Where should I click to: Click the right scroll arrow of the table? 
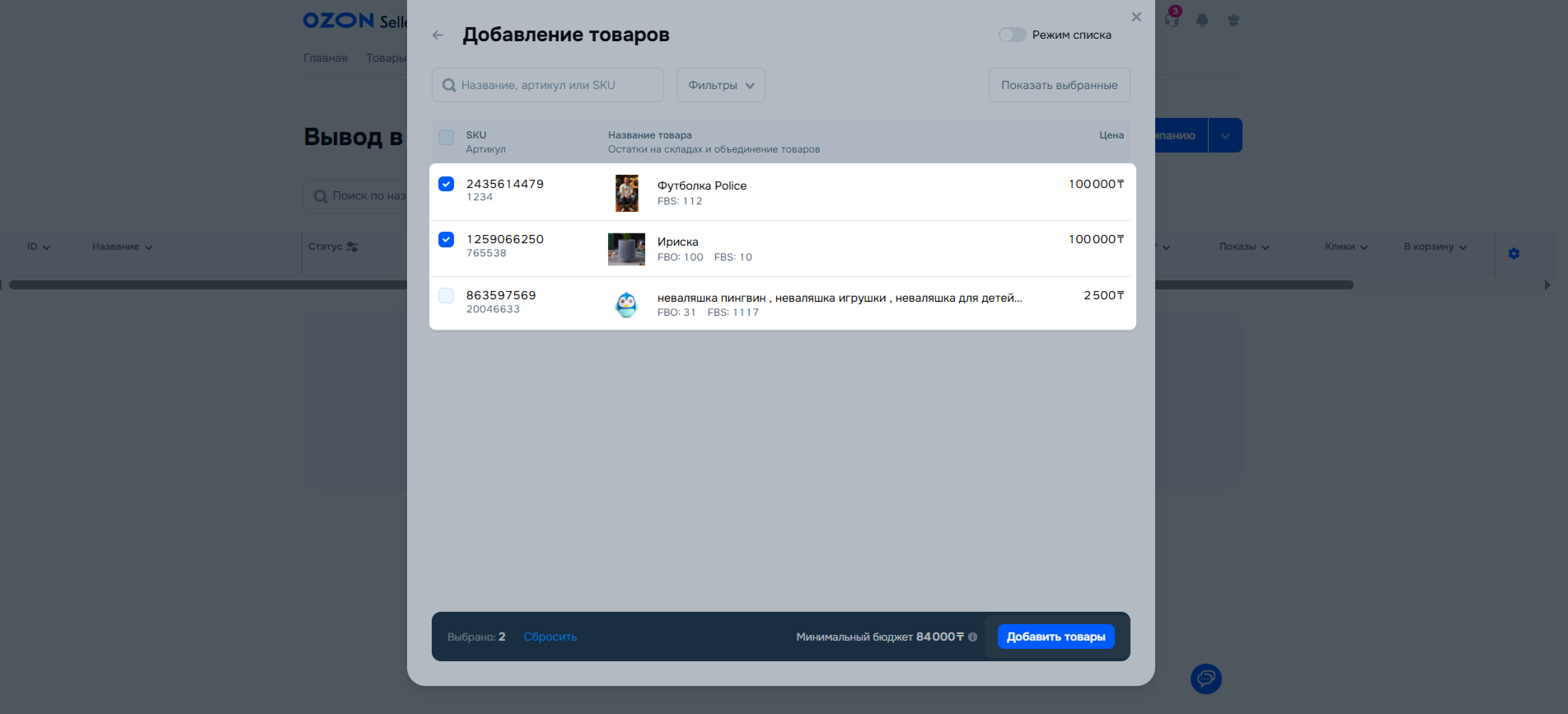point(1547,285)
